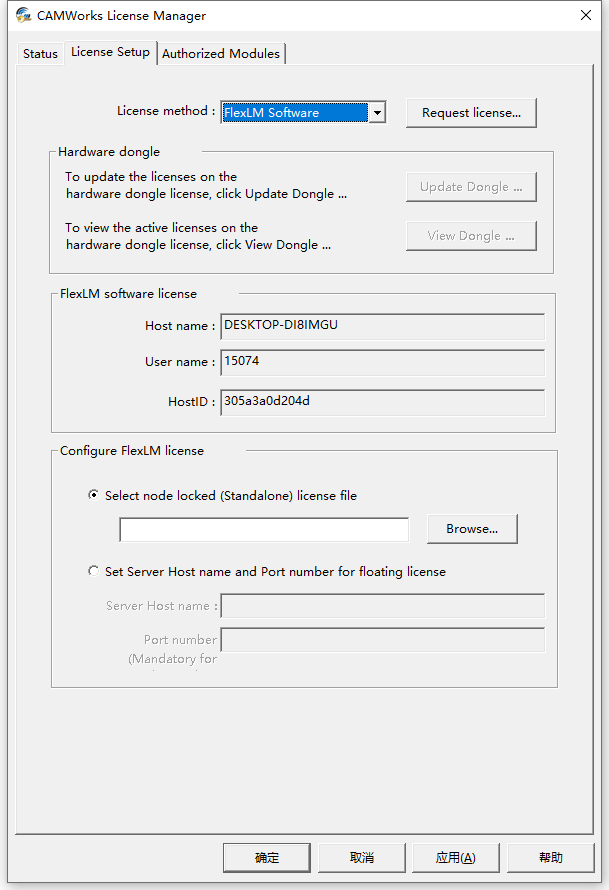Click the License method : label
Image resolution: width=609 pixels, height=890 pixels.
click(x=166, y=111)
